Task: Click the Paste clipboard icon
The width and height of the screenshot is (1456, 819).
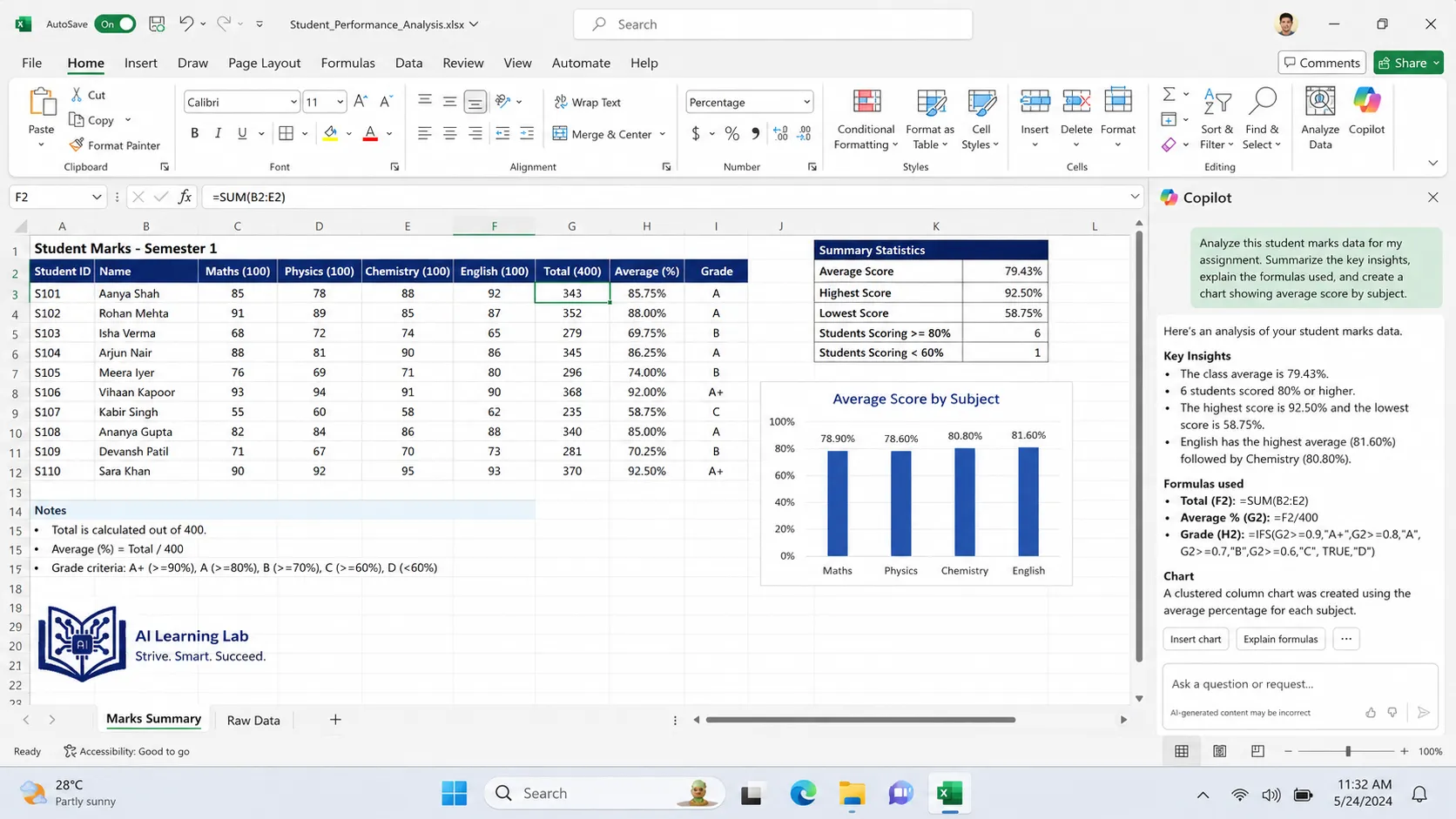Action: 41,102
